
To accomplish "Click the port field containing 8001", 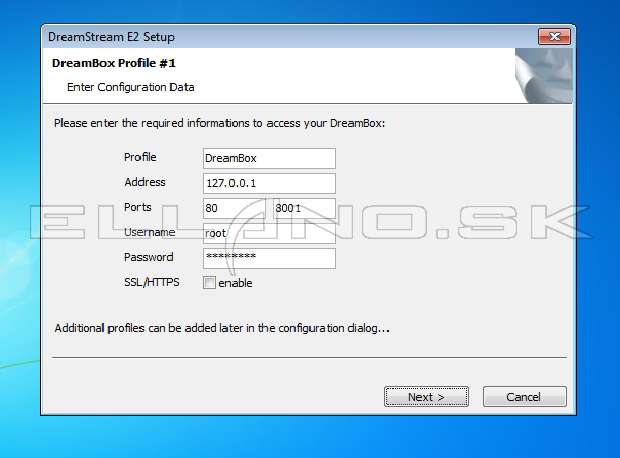I will pos(304,208).
